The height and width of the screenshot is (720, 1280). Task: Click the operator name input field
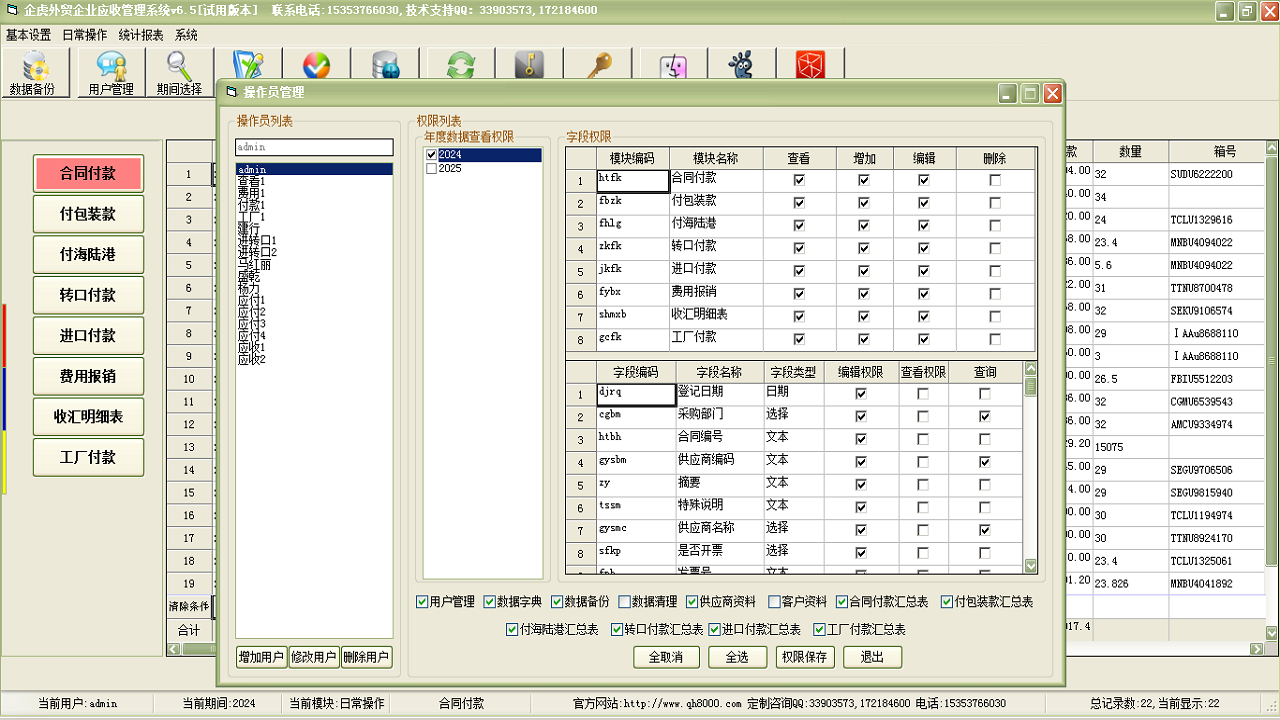[314, 147]
